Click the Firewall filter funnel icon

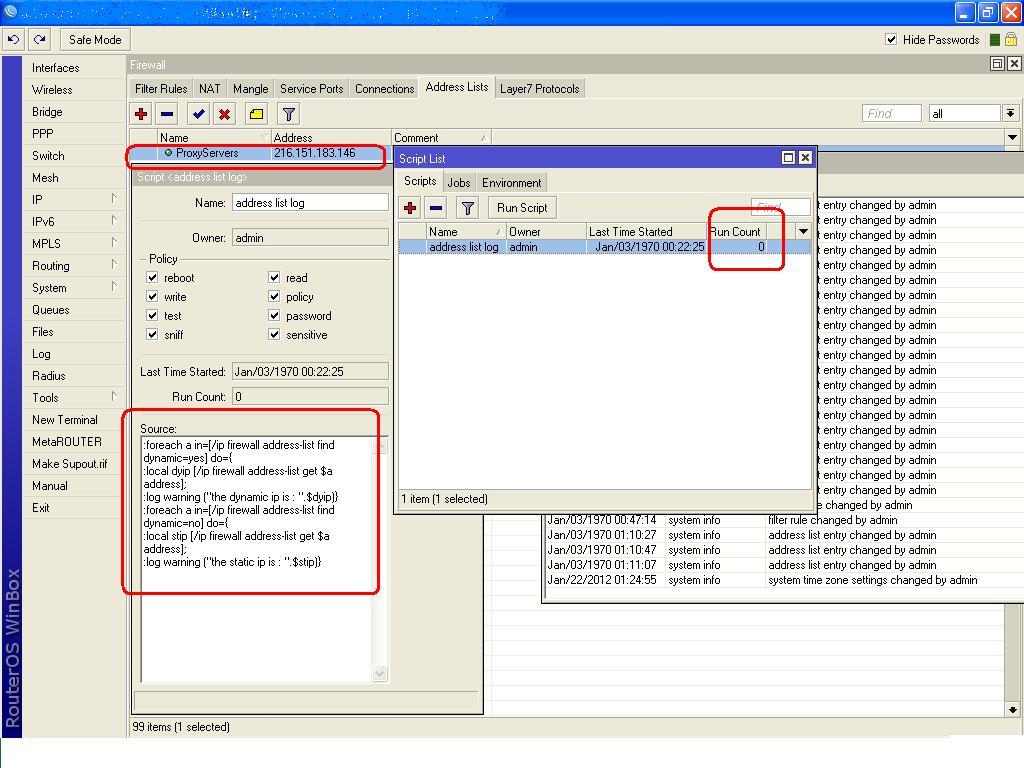pyautogui.click(x=289, y=114)
